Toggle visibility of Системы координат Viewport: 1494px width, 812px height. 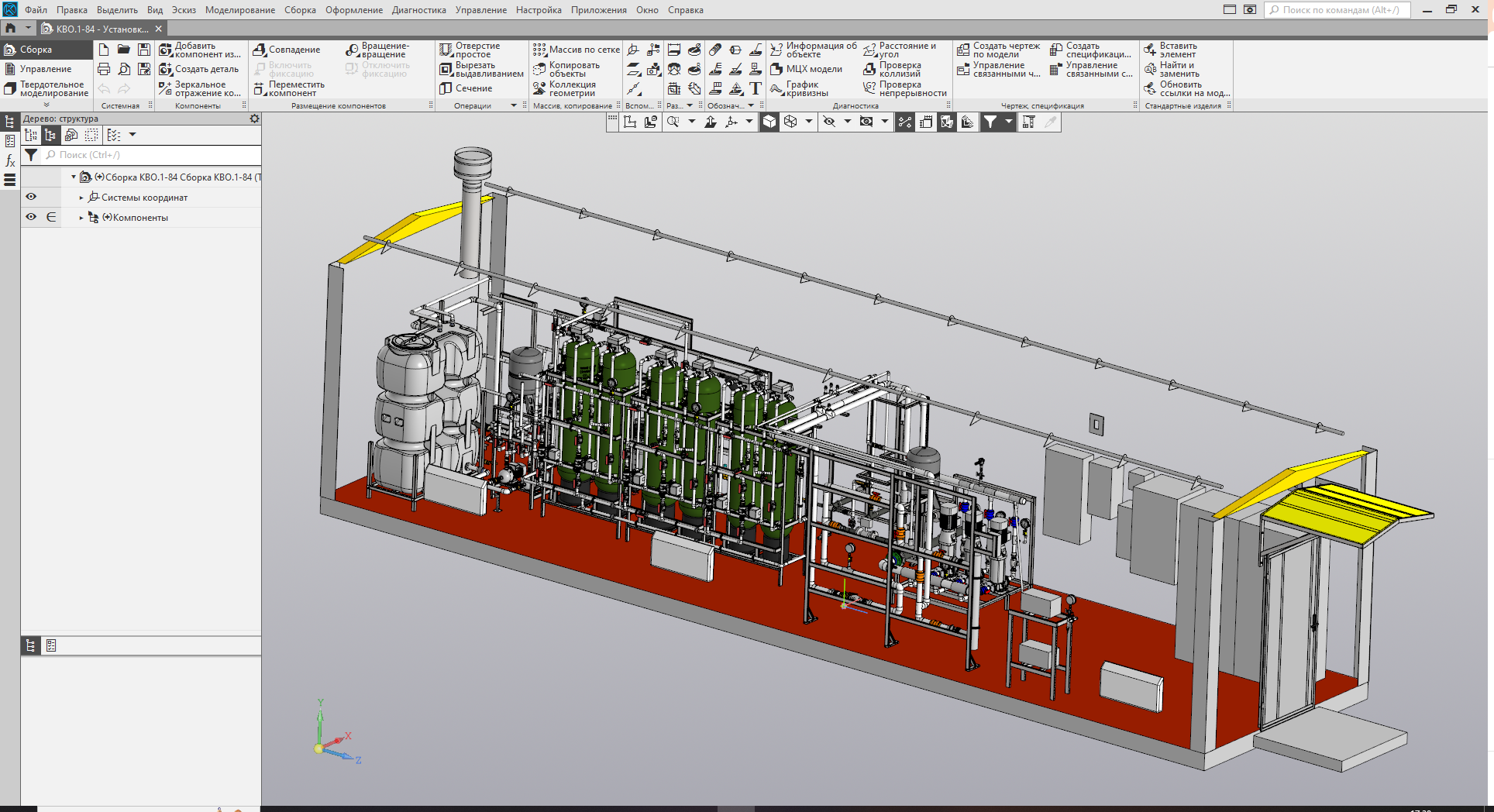pyautogui.click(x=31, y=197)
